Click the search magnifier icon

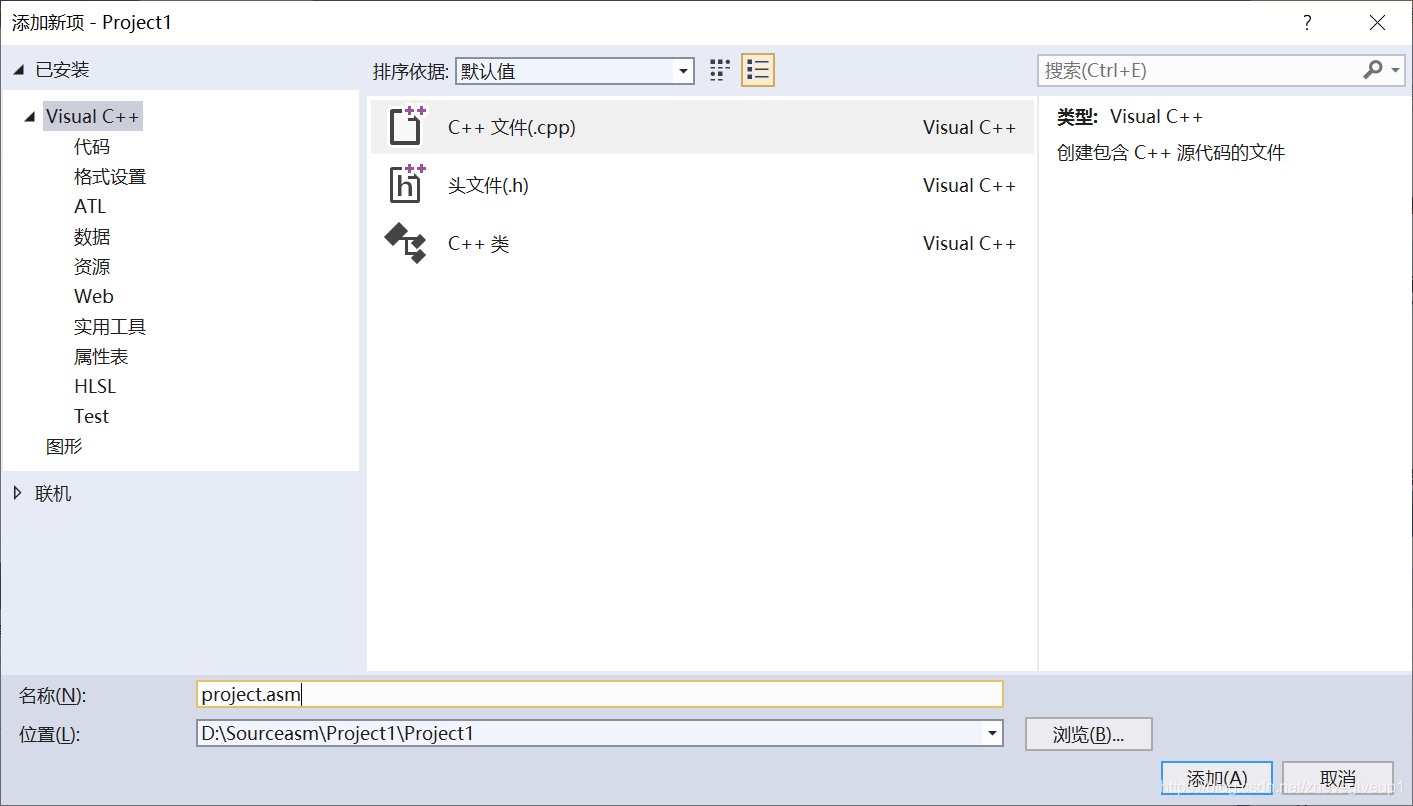(x=1372, y=70)
